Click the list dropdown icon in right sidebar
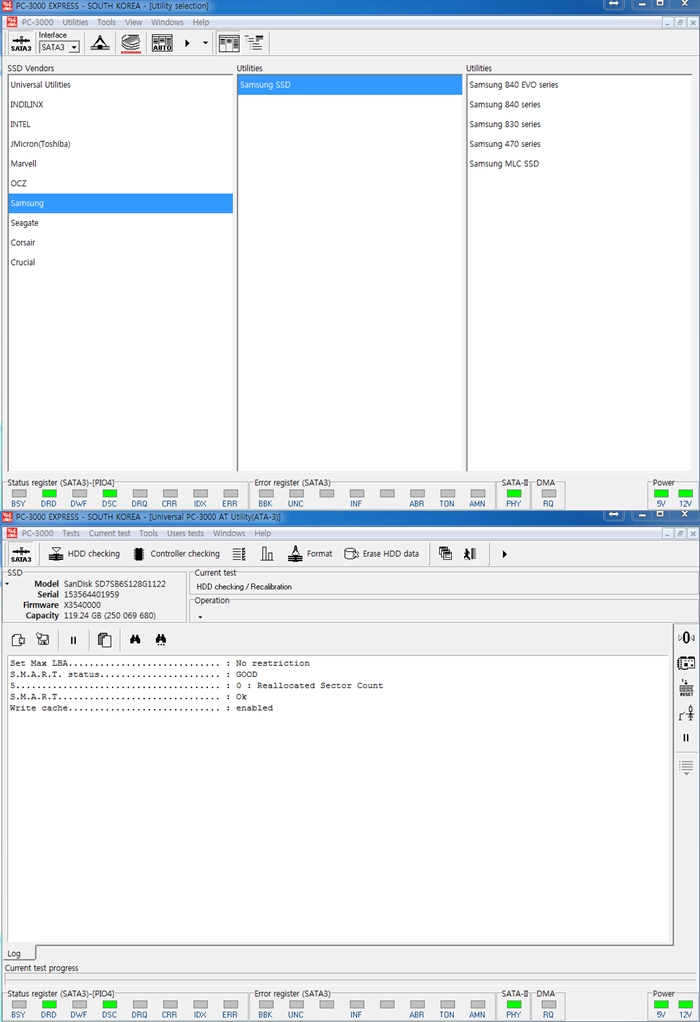 (686, 767)
